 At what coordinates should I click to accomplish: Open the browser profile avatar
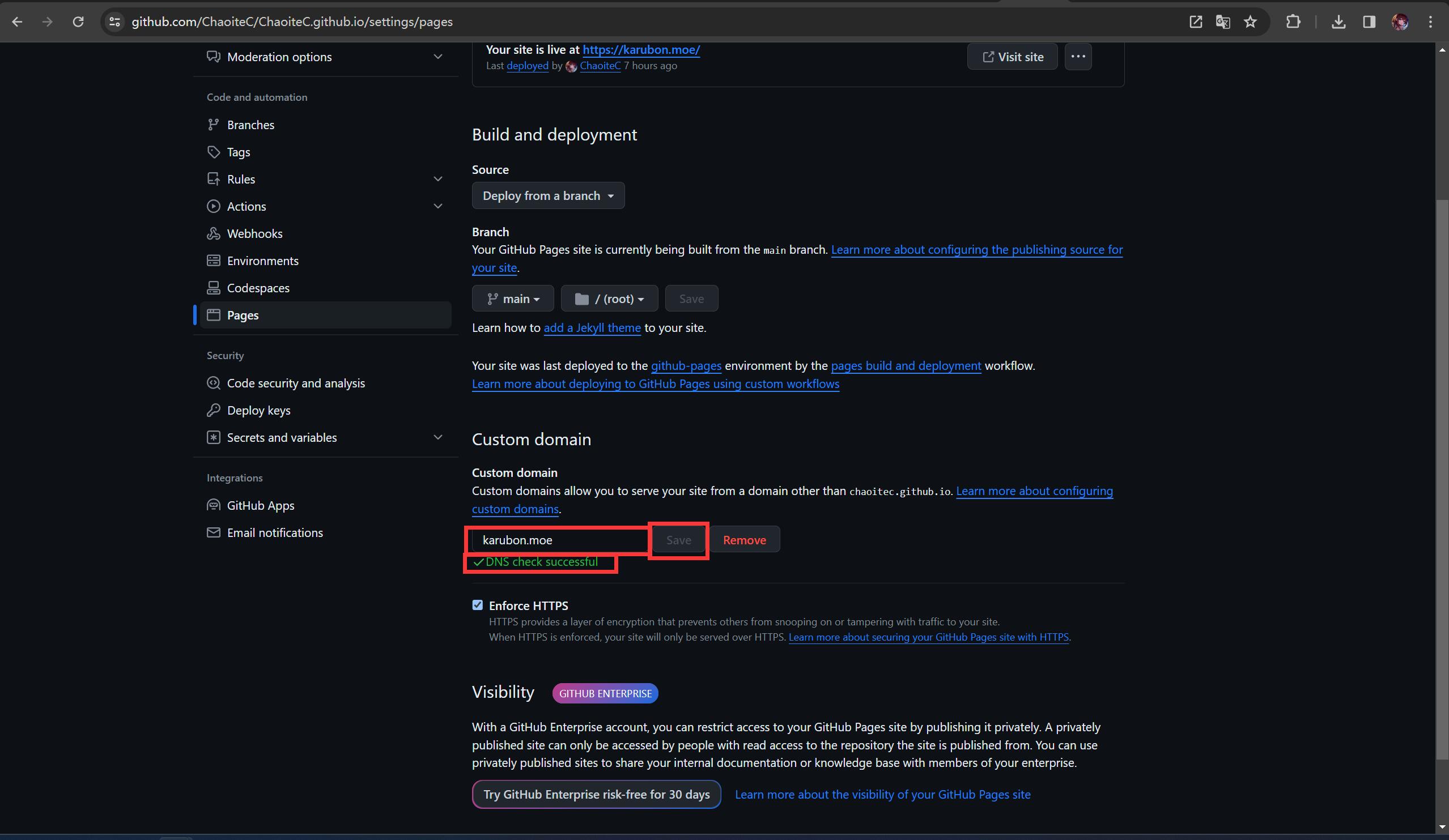click(1400, 22)
